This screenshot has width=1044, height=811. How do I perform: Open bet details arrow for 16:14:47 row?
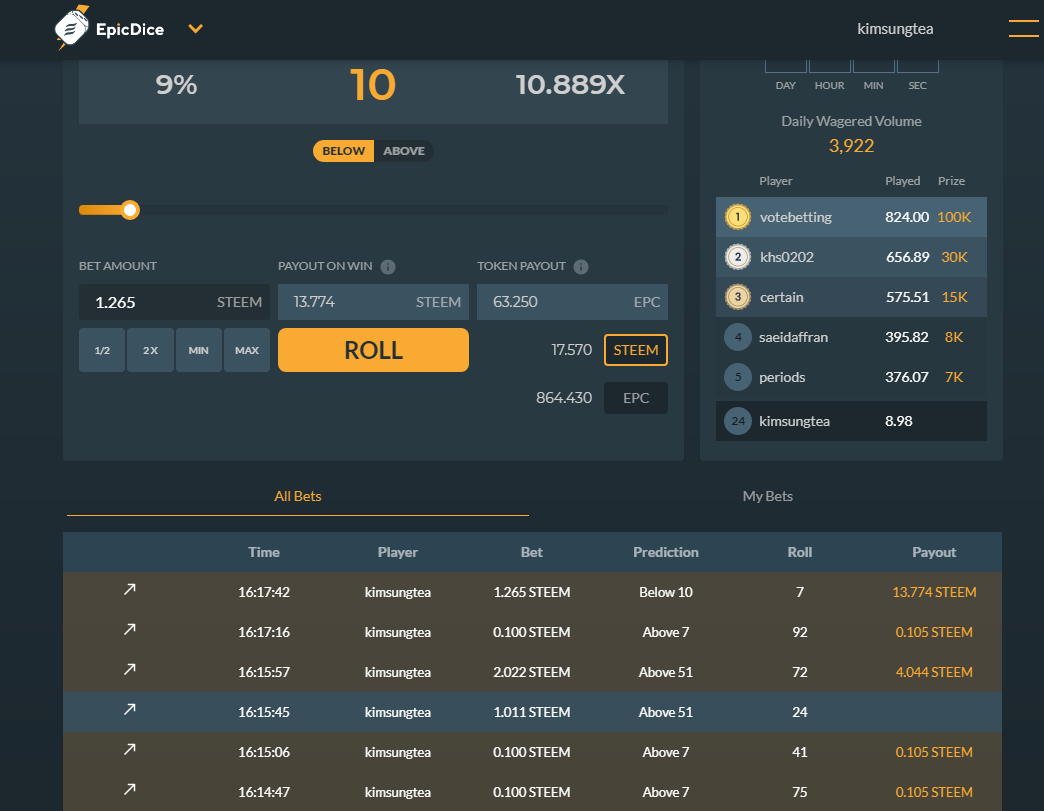coord(130,789)
